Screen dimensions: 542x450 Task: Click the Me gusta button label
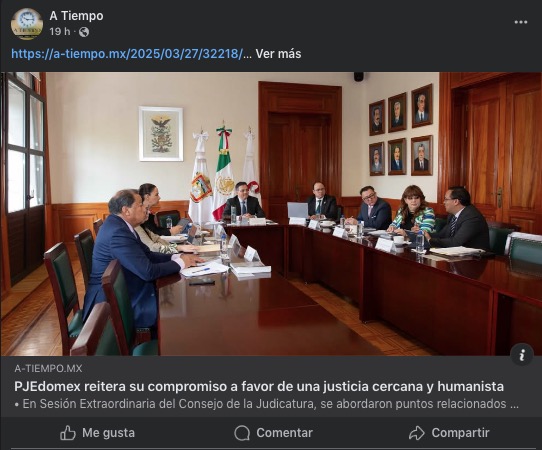point(109,433)
